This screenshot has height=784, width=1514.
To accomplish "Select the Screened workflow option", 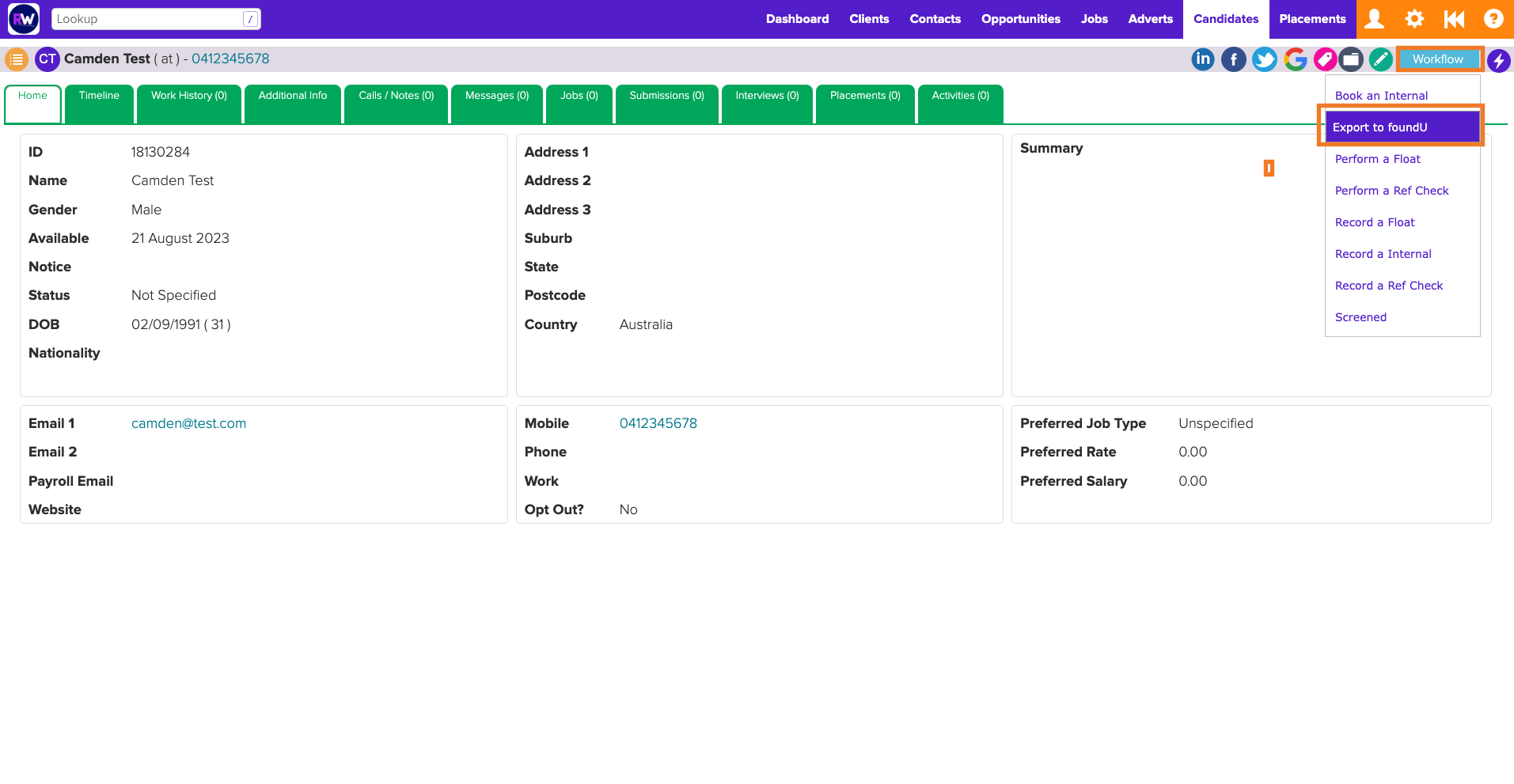I will (x=1360, y=317).
